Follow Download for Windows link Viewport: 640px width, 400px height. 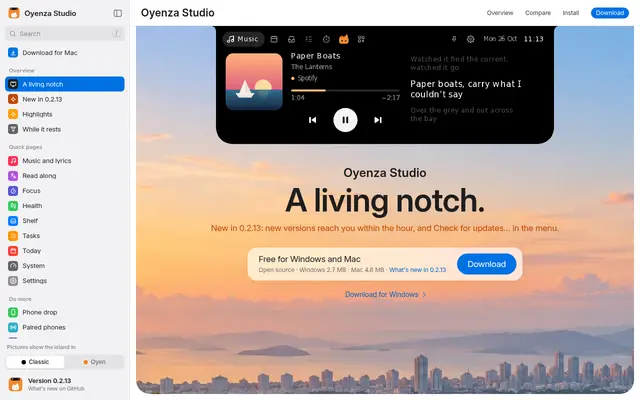point(385,294)
